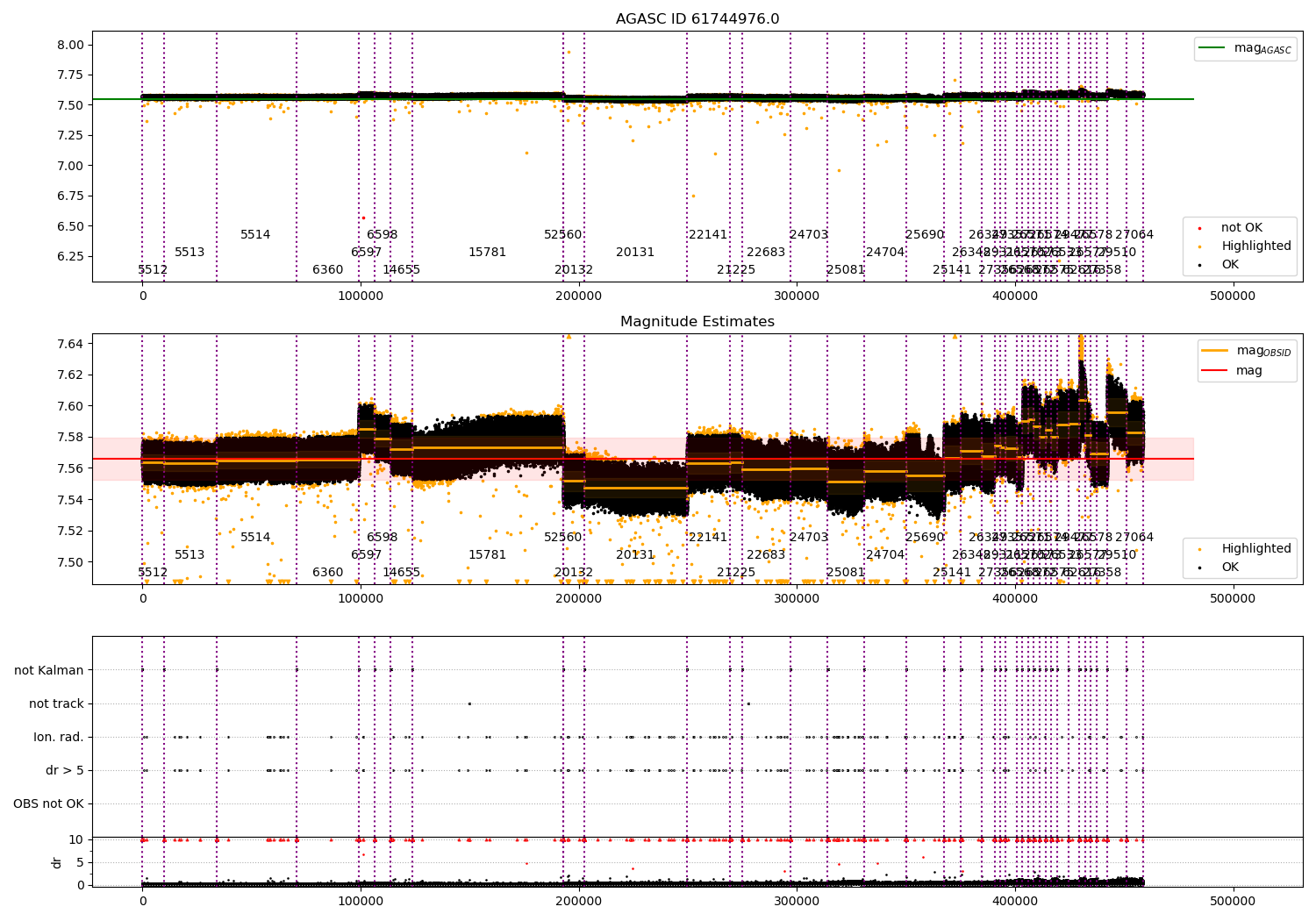Image resolution: width=1316 pixels, height=921 pixels.
Task: Click the y-axis tick label 7.64
Action: coord(70,344)
